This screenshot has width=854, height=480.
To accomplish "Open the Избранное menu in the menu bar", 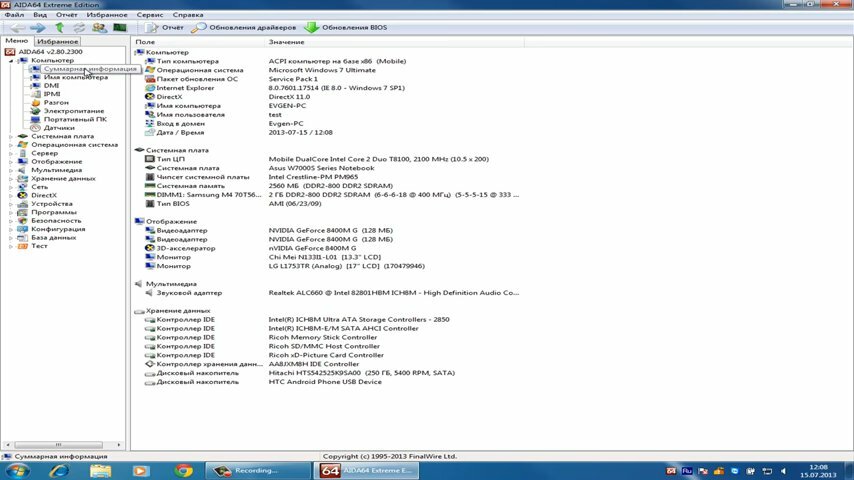I will tap(107, 15).
